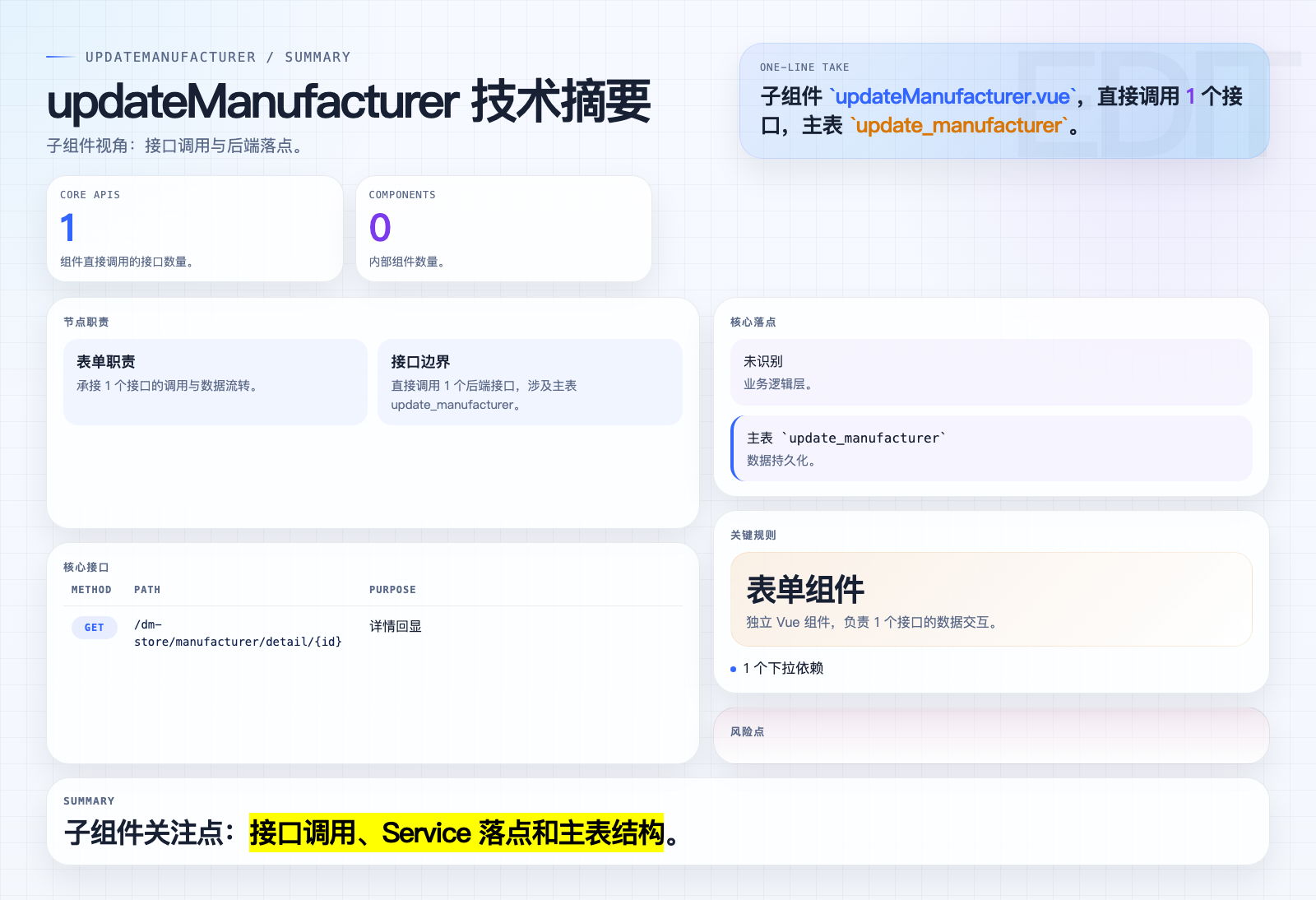The height and width of the screenshot is (900, 1316).
Task: Click the updateManufacturer.vue highlighted filename
Action: click(x=952, y=96)
